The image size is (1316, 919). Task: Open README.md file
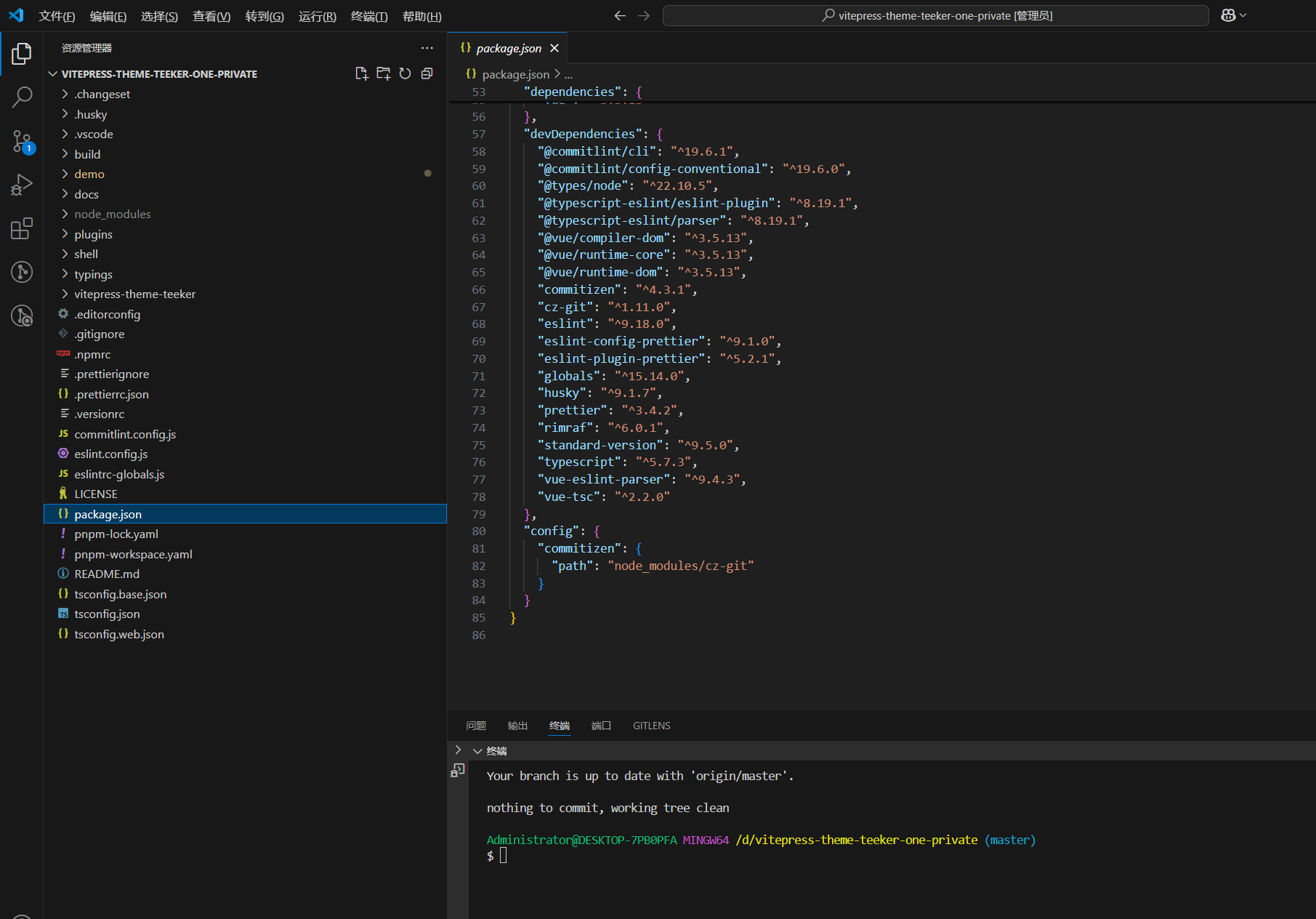[x=107, y=574]
